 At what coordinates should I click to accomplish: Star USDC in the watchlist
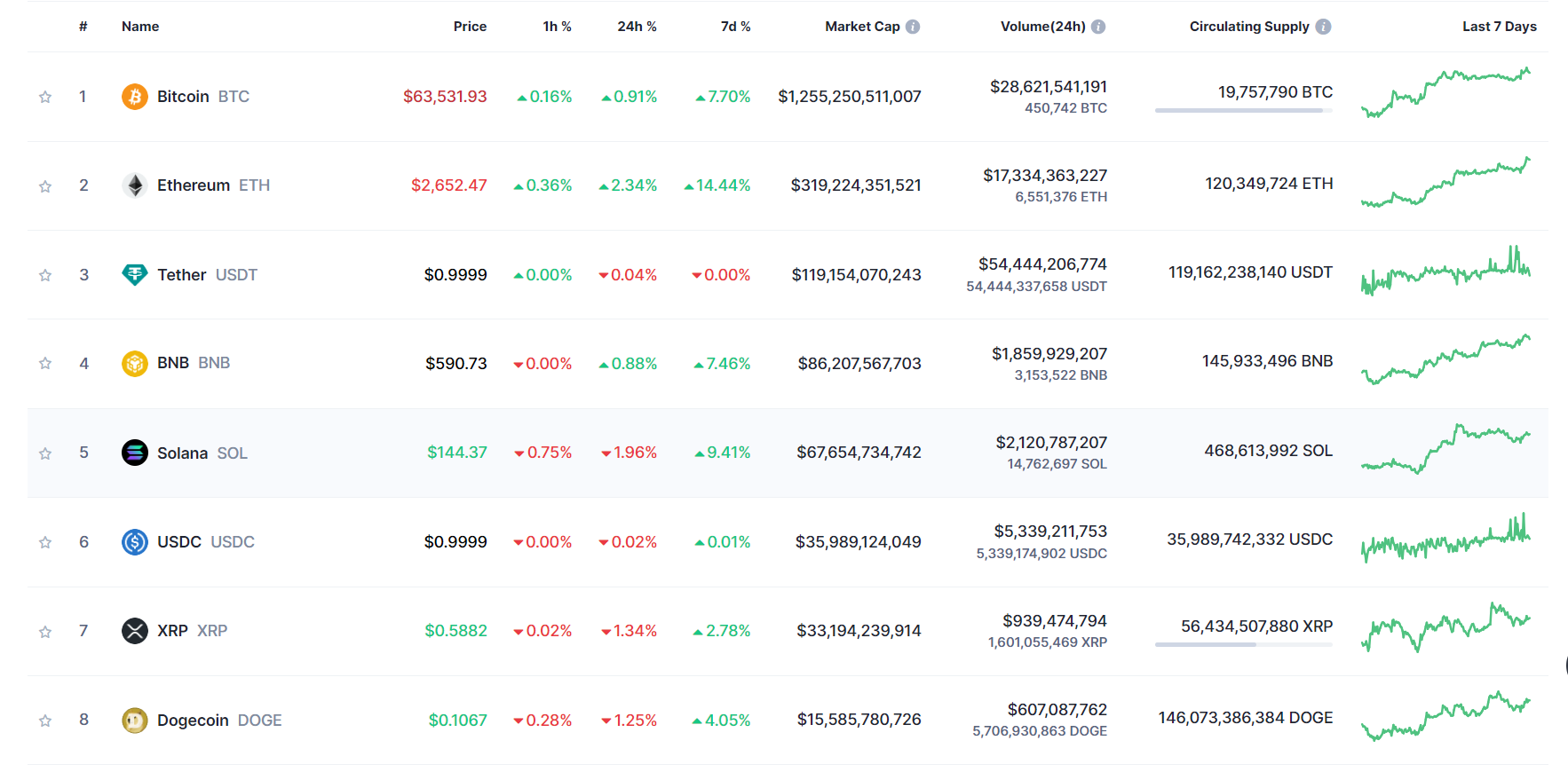coord(45,542)
